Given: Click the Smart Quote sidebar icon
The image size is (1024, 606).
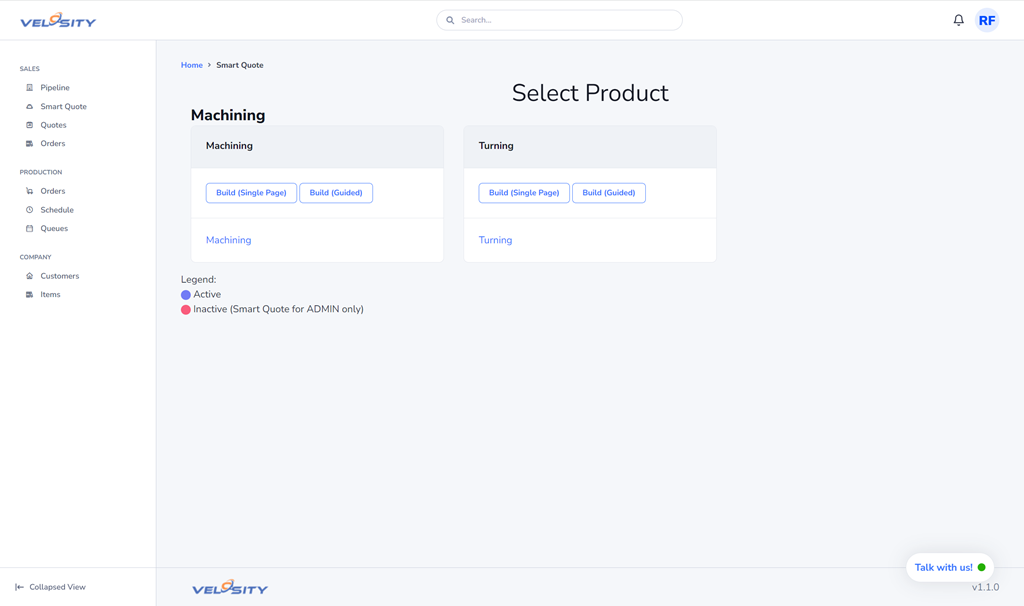Looking at the screenshot, I should (29, 106).
